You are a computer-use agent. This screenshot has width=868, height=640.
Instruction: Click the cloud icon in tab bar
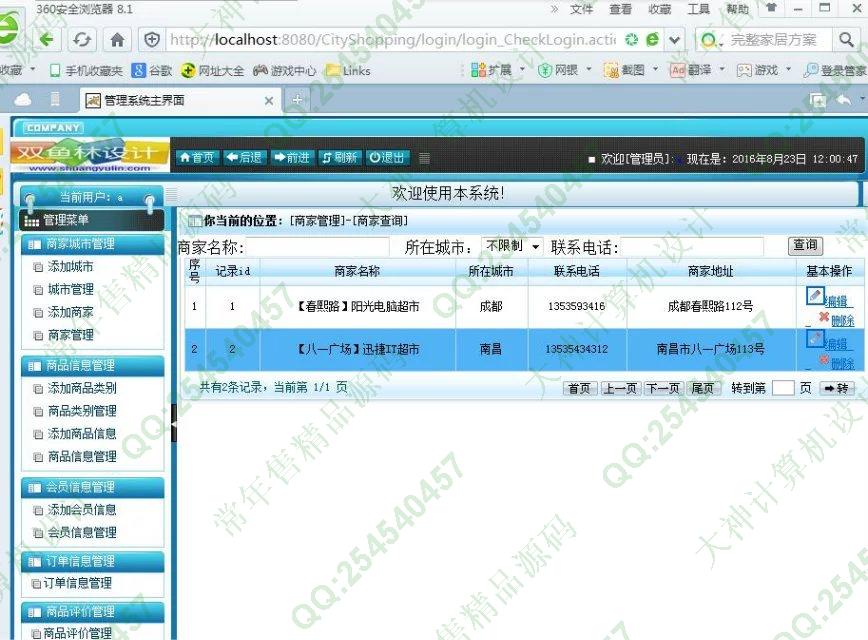23,100
